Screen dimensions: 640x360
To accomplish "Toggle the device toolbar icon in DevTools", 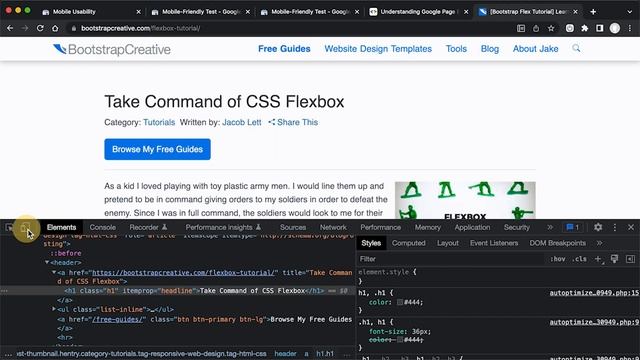I will (x=25, y=227).
